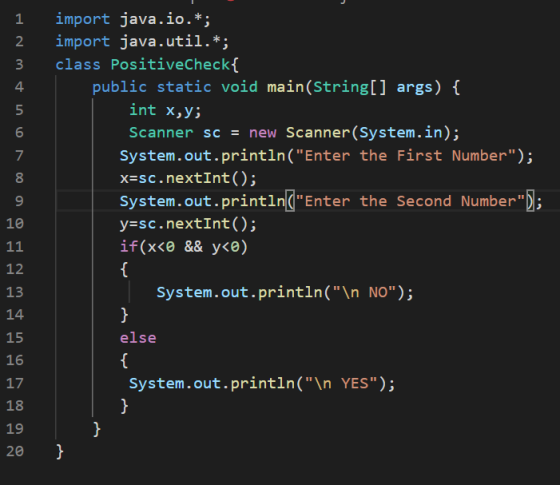Click 'Scanner(System.in);' constructor call
Image resolution: width=560 pixels, height=485 pixels.
372,133
